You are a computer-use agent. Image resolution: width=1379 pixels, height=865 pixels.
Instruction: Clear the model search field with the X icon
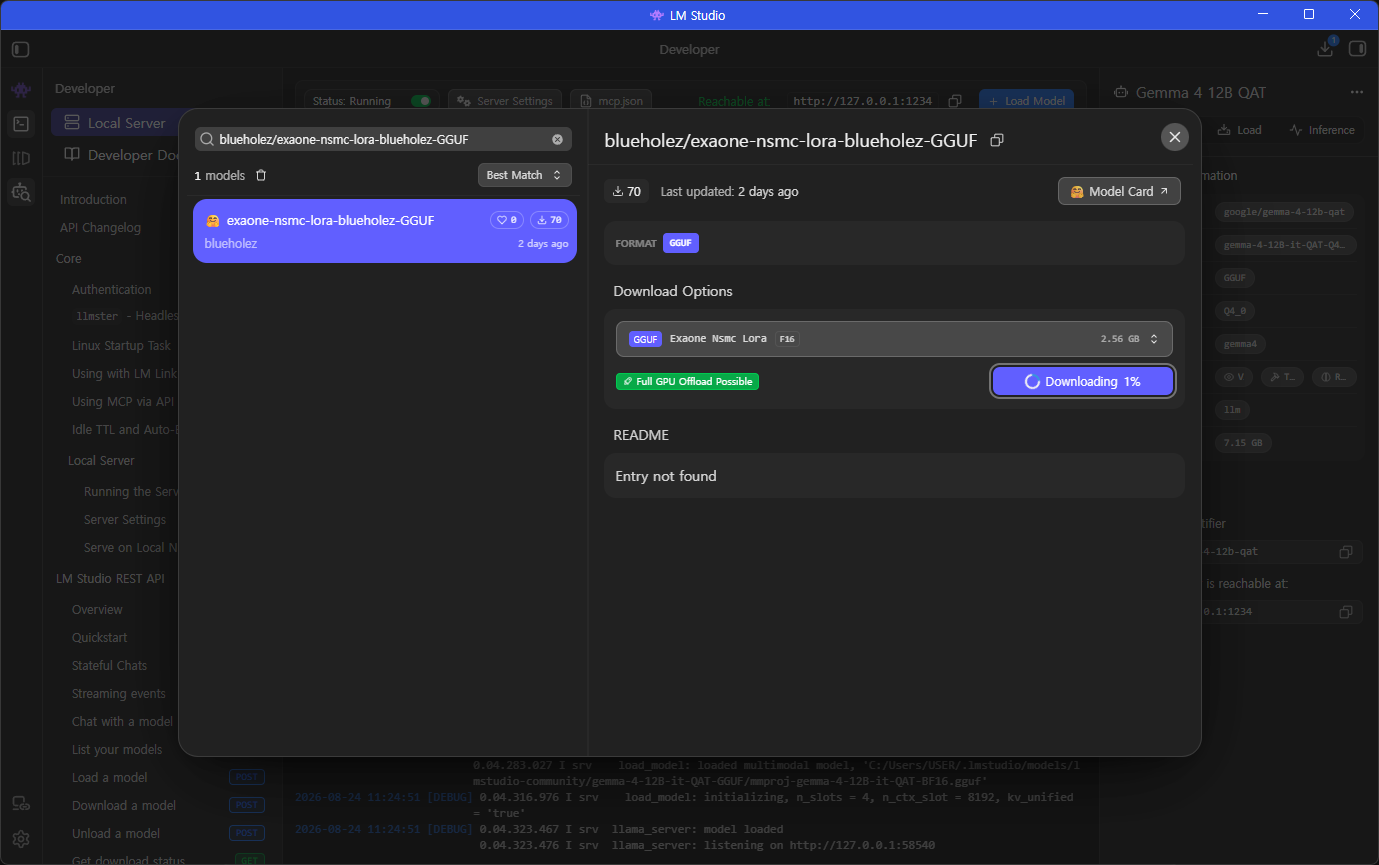click(x=558, y=139)
